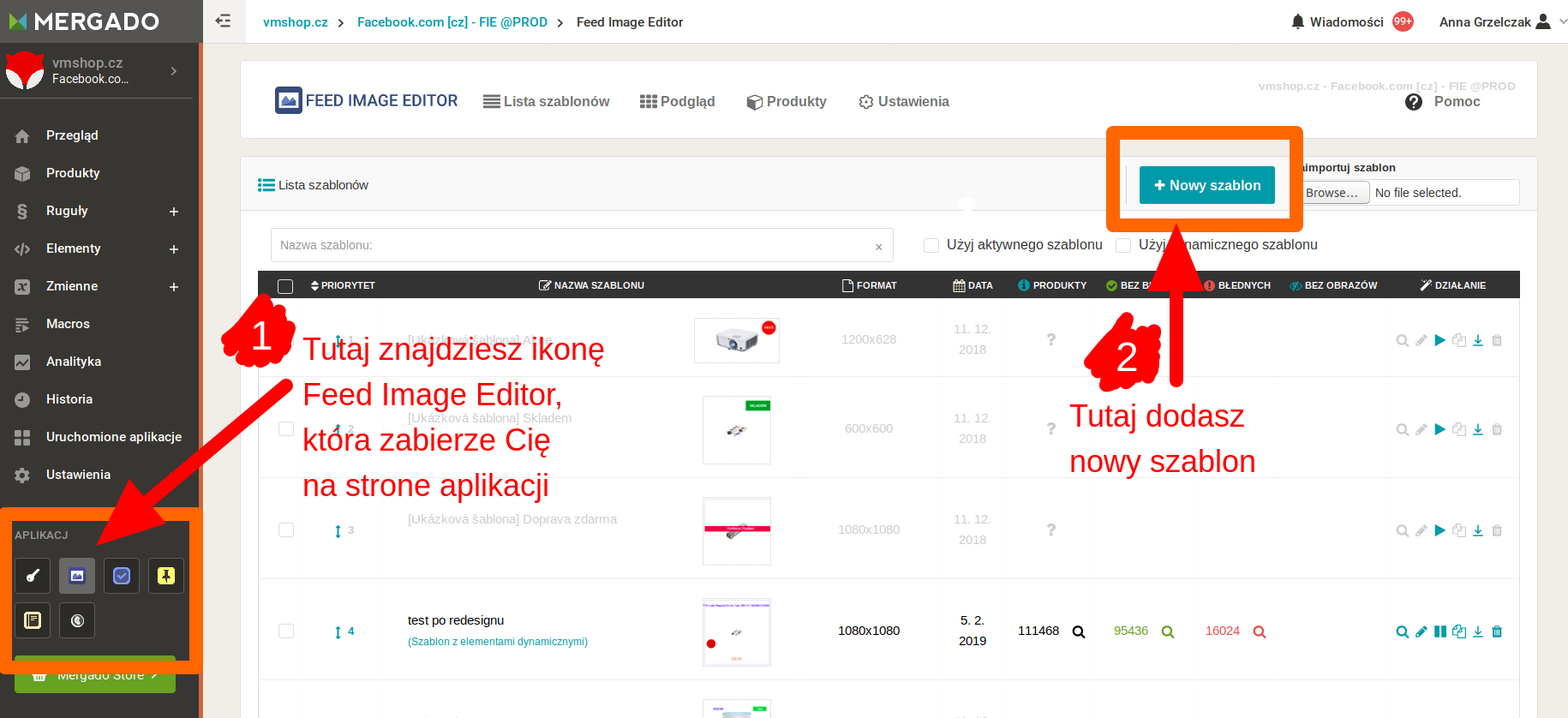Download the 1200x628 template
This screenshot has width=1568, height=718.
[x=1478, y=340]
